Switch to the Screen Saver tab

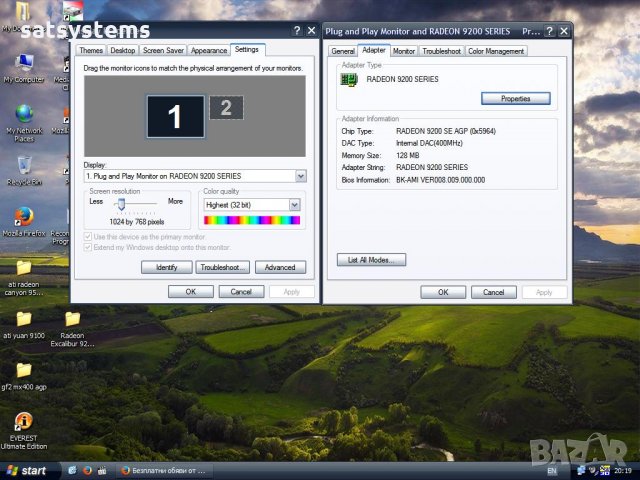pyautogui.click(x=162, y=50)
